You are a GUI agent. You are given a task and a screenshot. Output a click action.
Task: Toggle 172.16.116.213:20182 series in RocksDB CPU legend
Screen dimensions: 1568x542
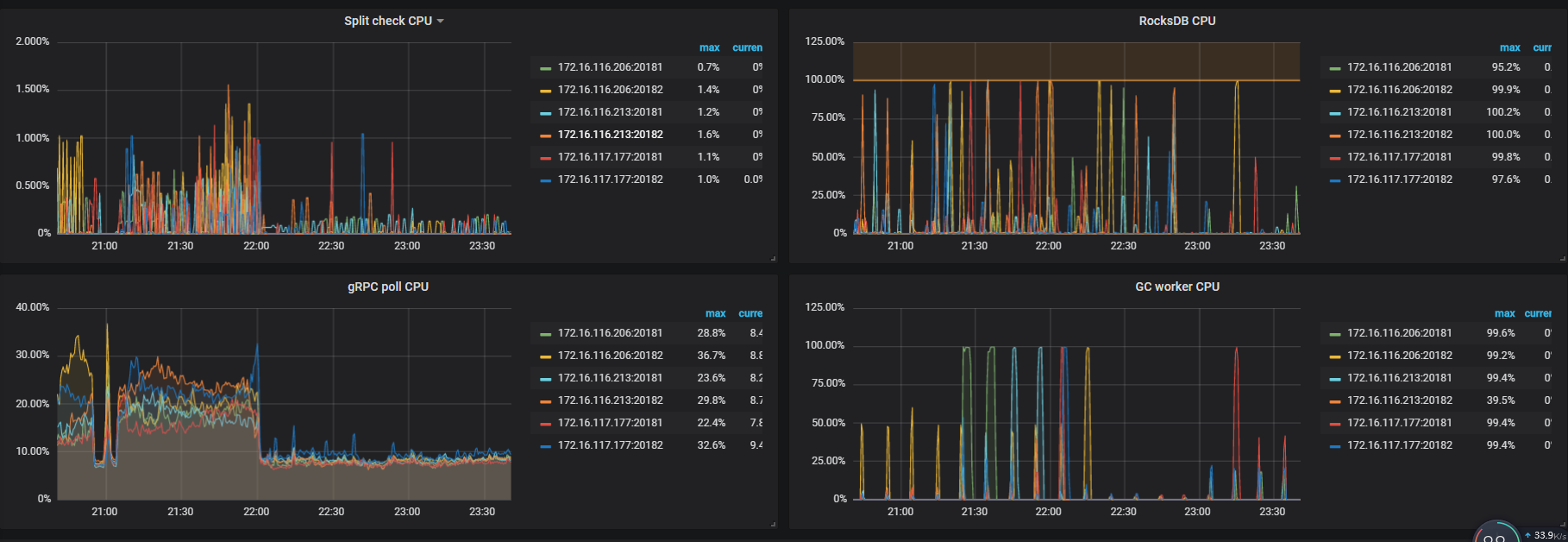(1399, 135)
